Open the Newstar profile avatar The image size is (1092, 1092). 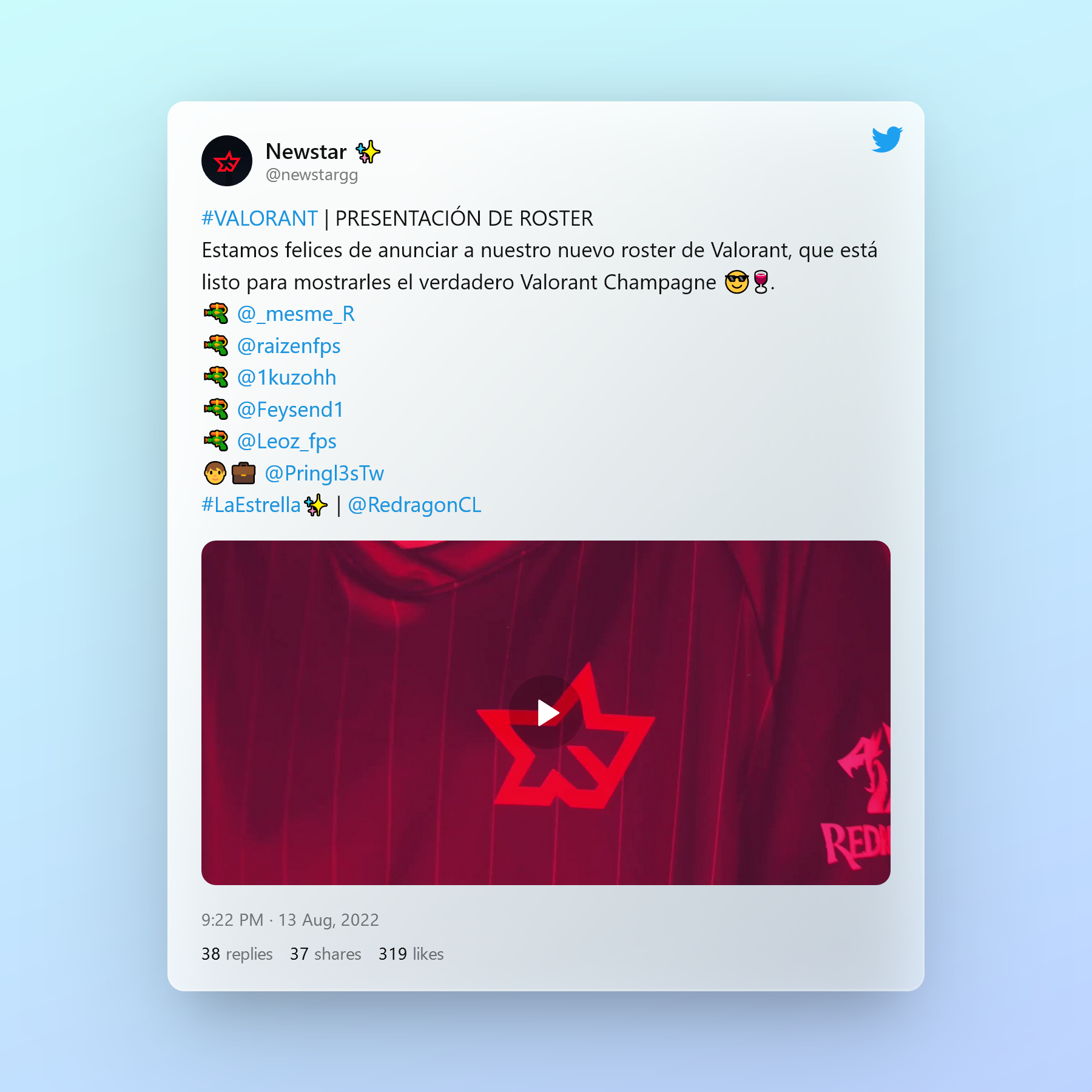tap(227, 161)
